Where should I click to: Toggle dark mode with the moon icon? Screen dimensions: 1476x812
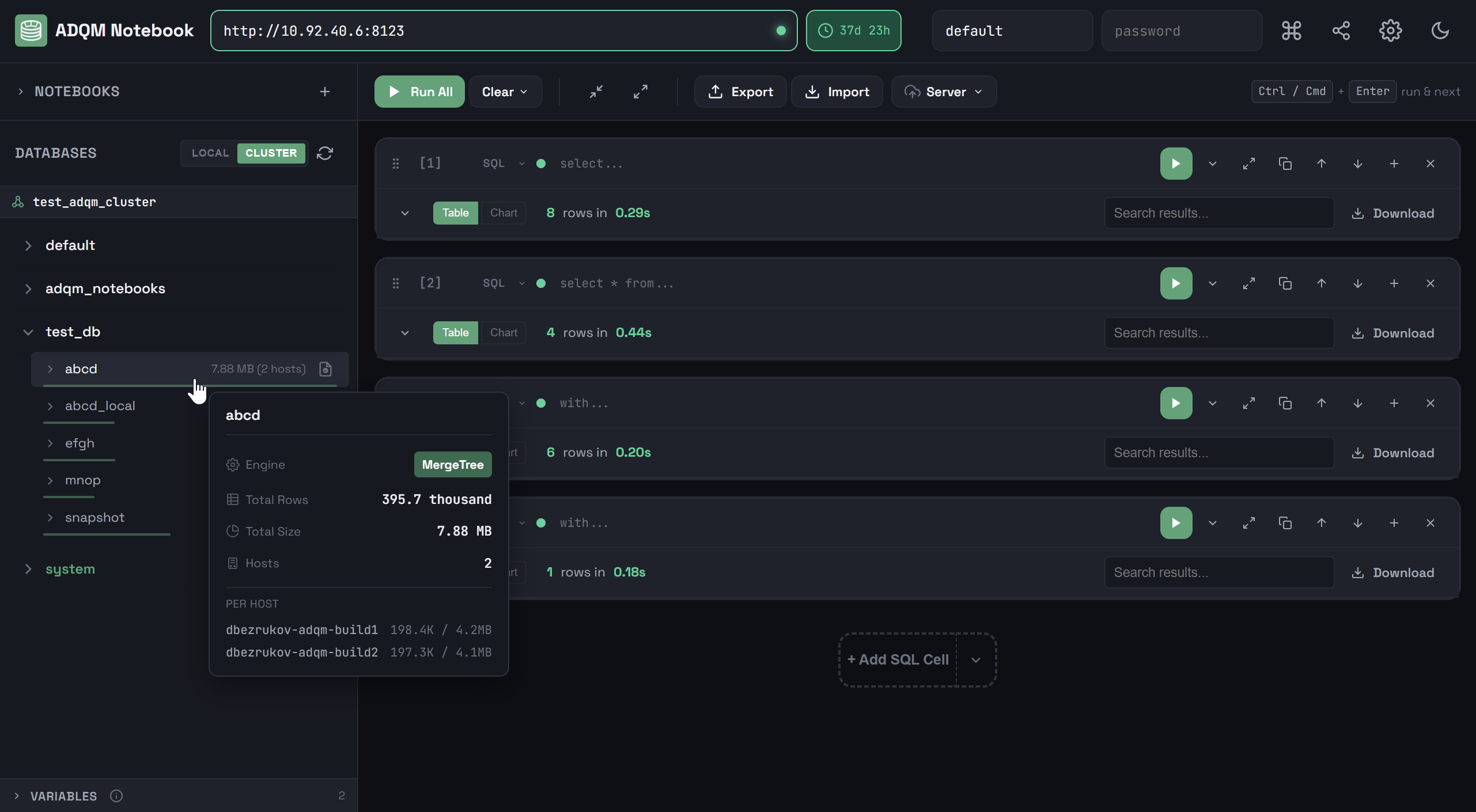1440,31
